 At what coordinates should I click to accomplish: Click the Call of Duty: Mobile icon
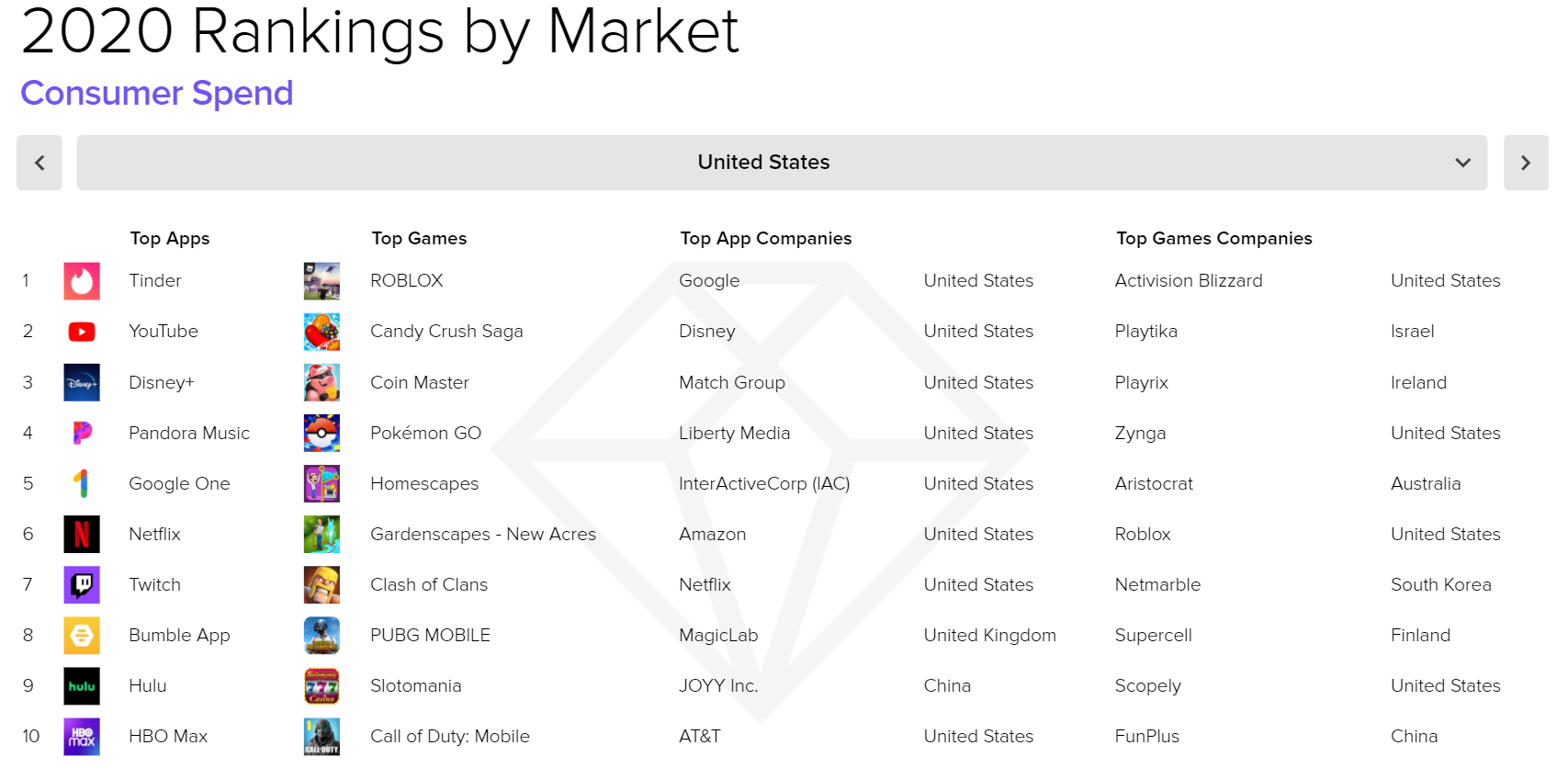[321, 737]
